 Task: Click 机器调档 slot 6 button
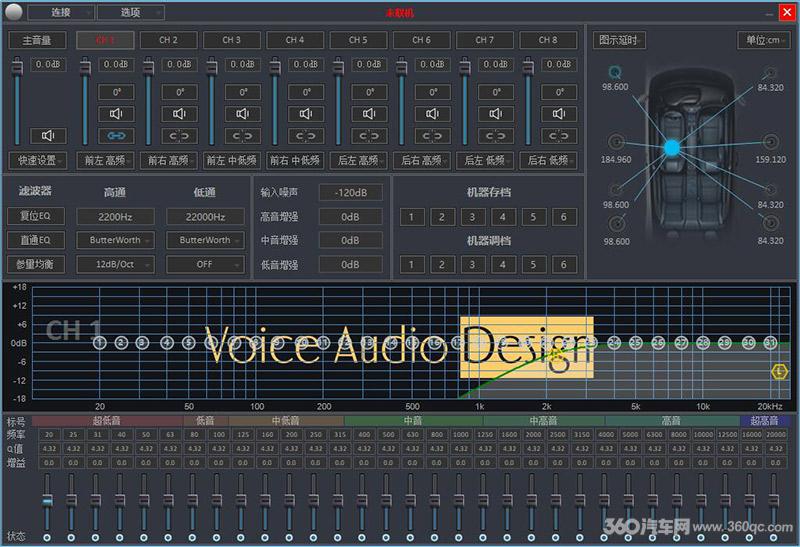564,265
